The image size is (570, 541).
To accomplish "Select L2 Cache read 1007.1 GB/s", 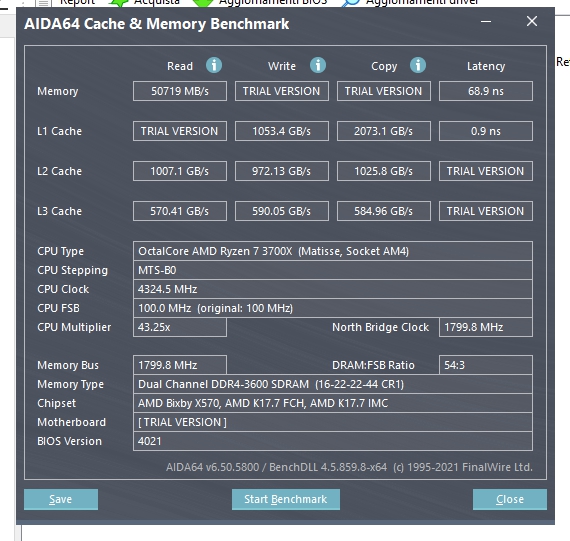I will [180, 171].
